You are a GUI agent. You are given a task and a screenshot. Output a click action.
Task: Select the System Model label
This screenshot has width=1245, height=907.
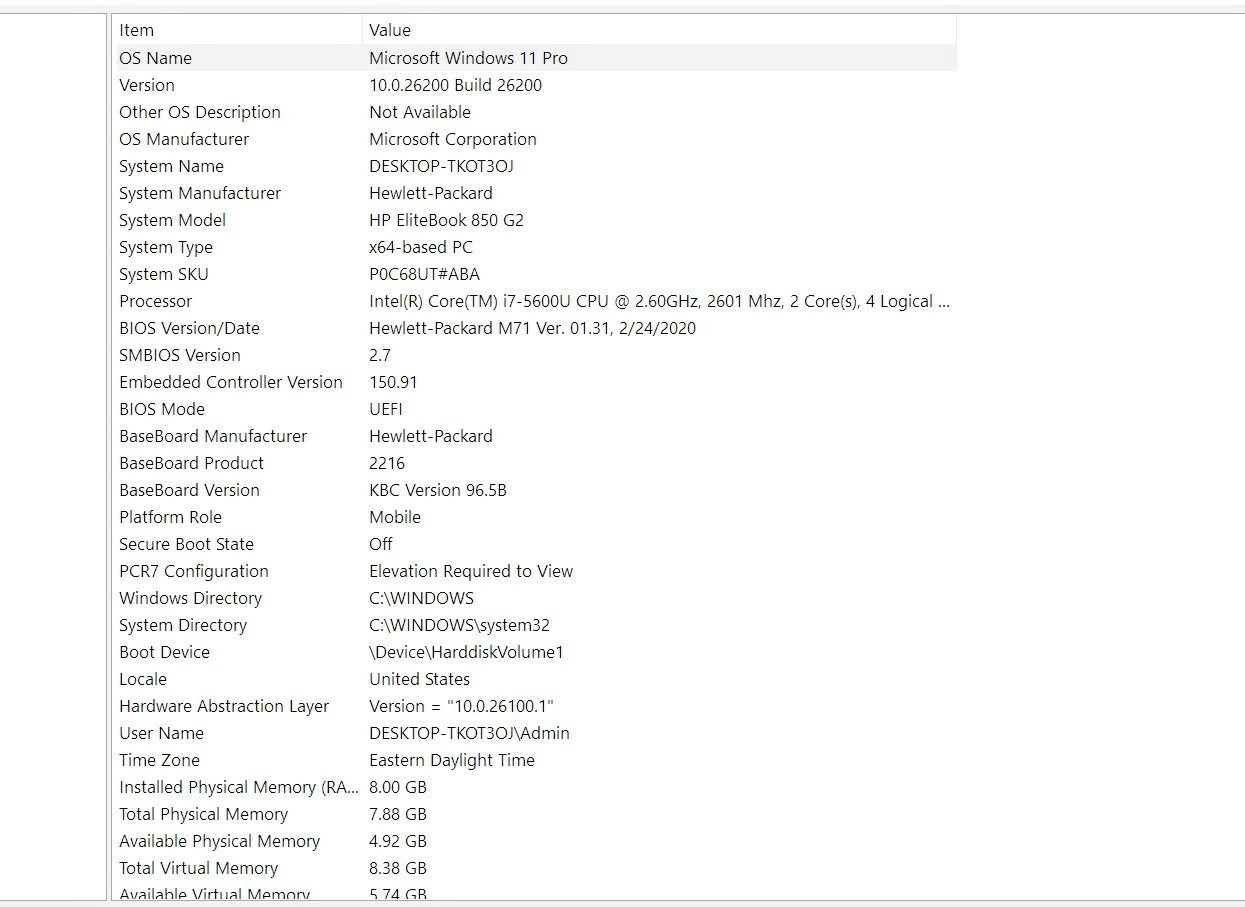coord(172,220)
